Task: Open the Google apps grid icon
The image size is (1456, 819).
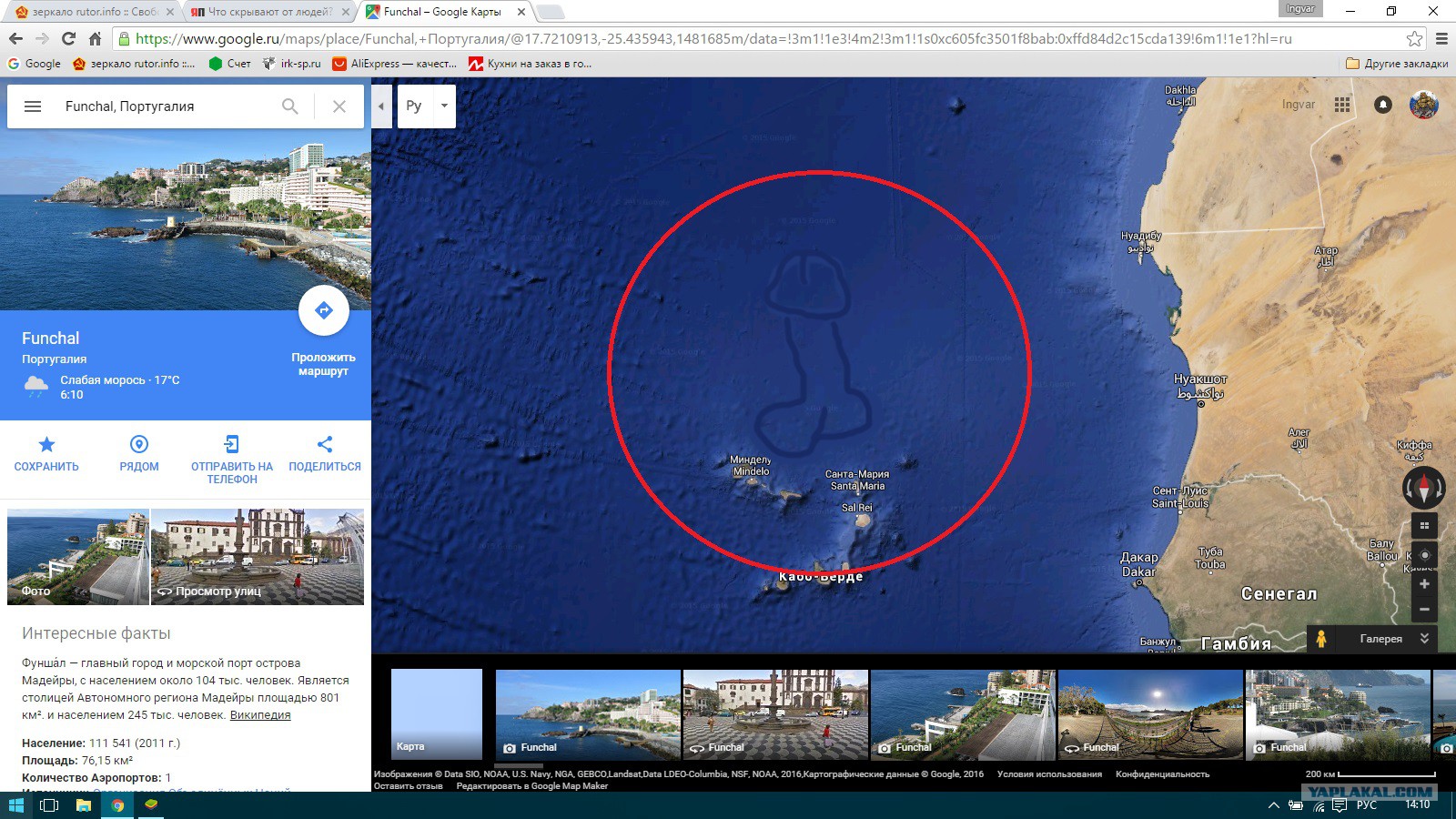Action: (1342, 105)
